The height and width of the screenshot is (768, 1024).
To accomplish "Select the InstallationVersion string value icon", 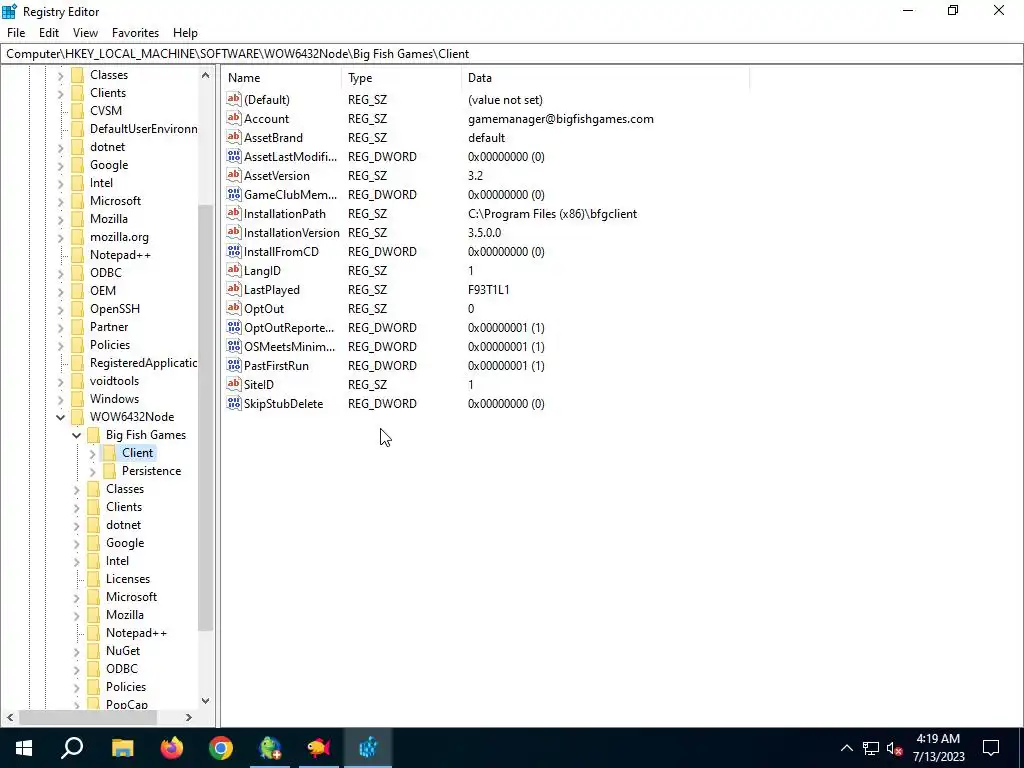I will point(234,232).
